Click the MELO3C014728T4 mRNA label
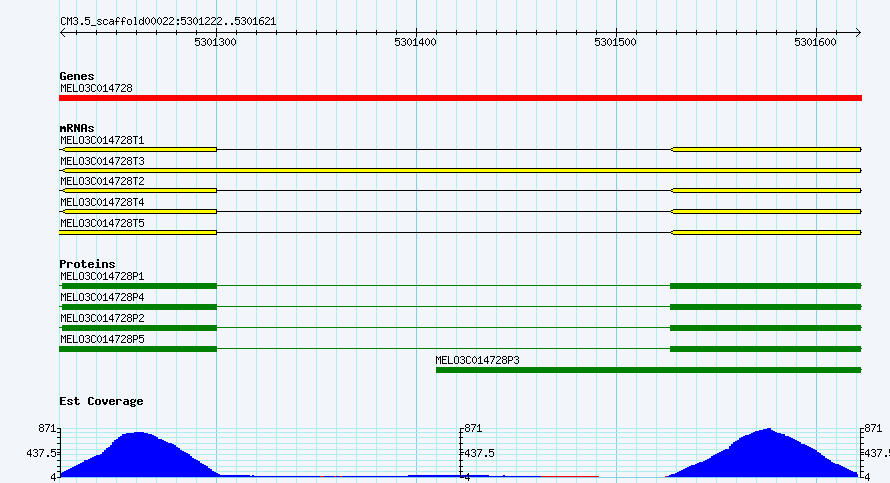Viewport: 890px width, 483px height. point(102,203)
